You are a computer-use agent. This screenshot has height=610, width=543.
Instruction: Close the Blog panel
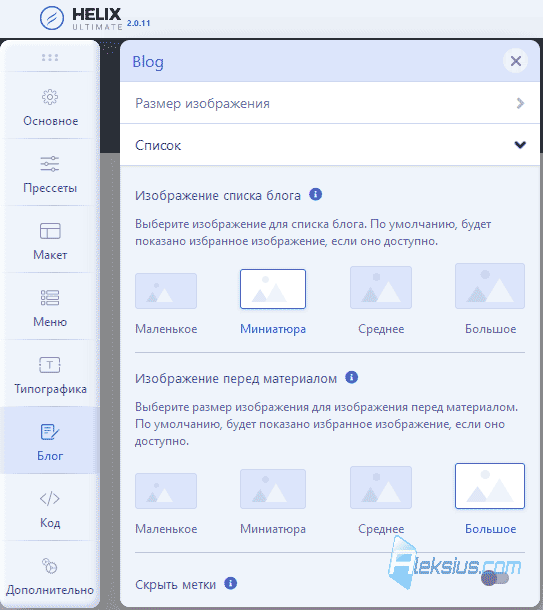point(515,61)
